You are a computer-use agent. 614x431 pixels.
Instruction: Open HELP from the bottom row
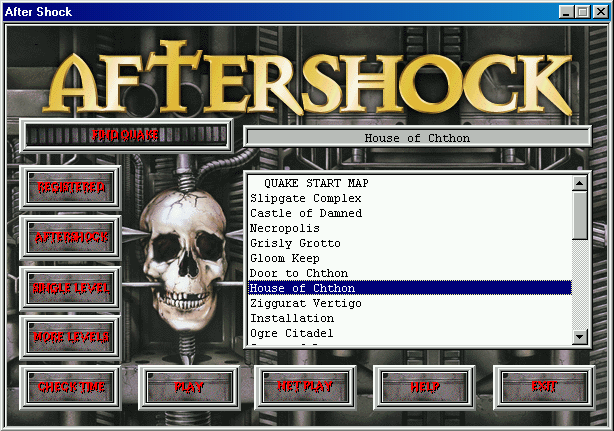pos(425,387)
